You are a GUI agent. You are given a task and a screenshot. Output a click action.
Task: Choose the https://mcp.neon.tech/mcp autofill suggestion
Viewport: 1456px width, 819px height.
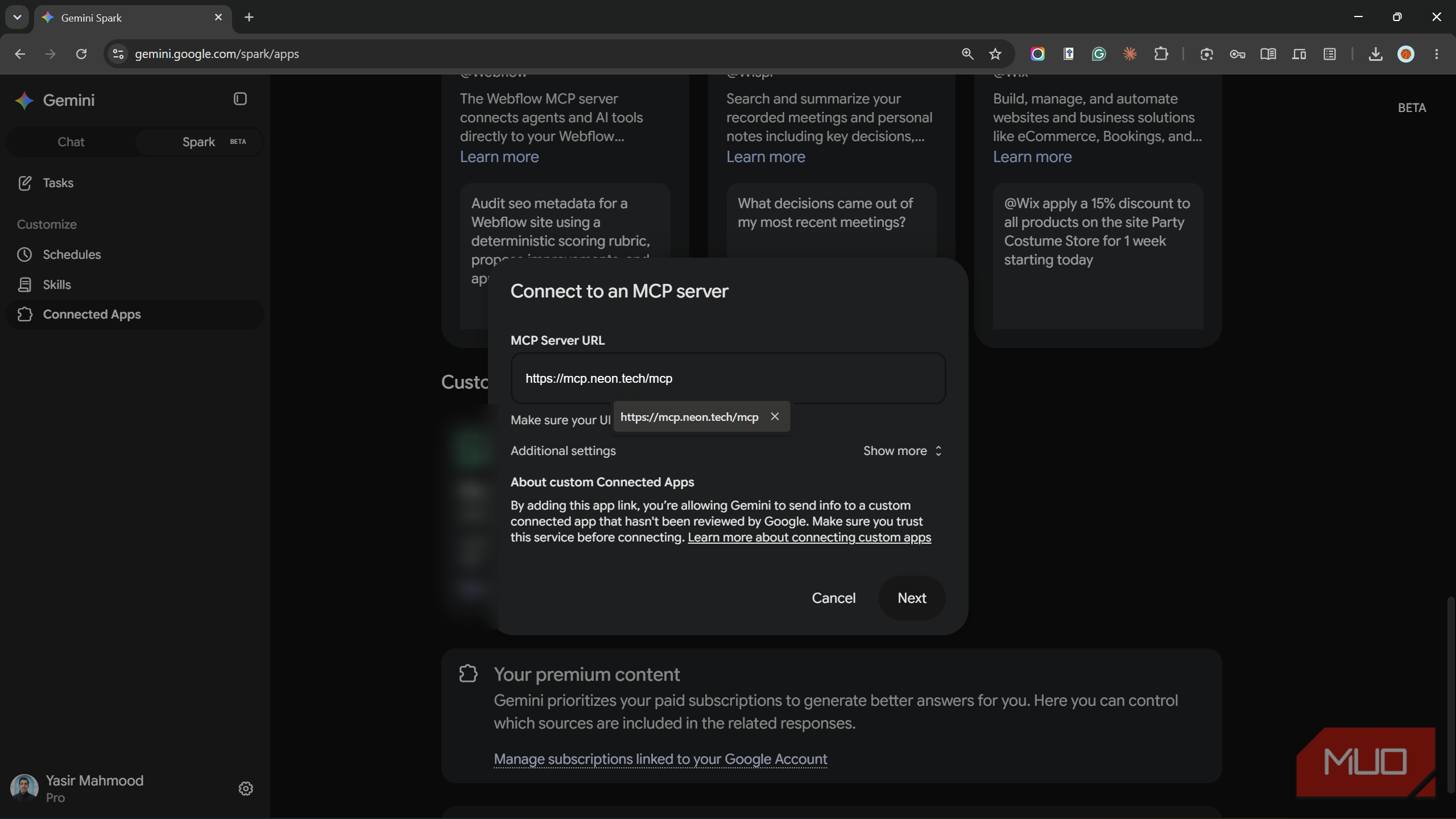point(689,417)
